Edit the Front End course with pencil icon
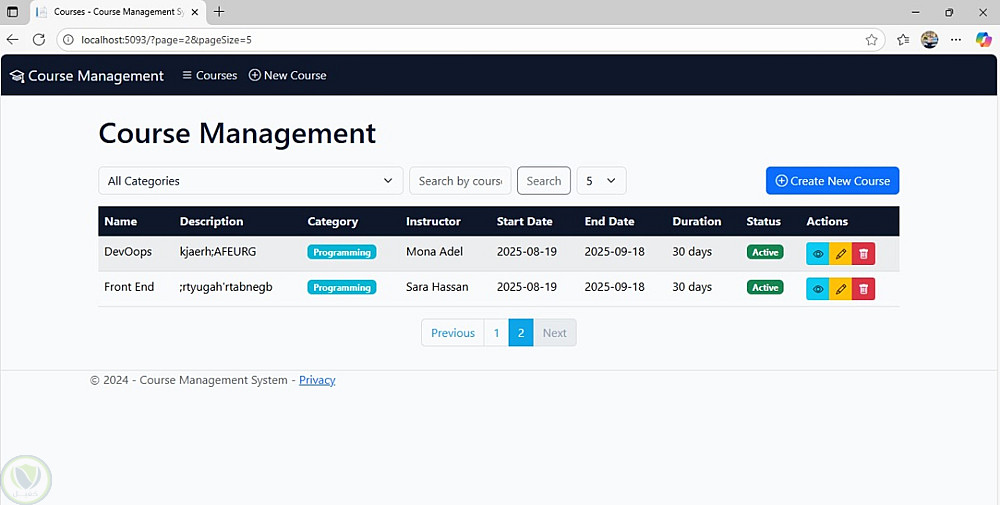1000x505 pixels. click(841, 289)
